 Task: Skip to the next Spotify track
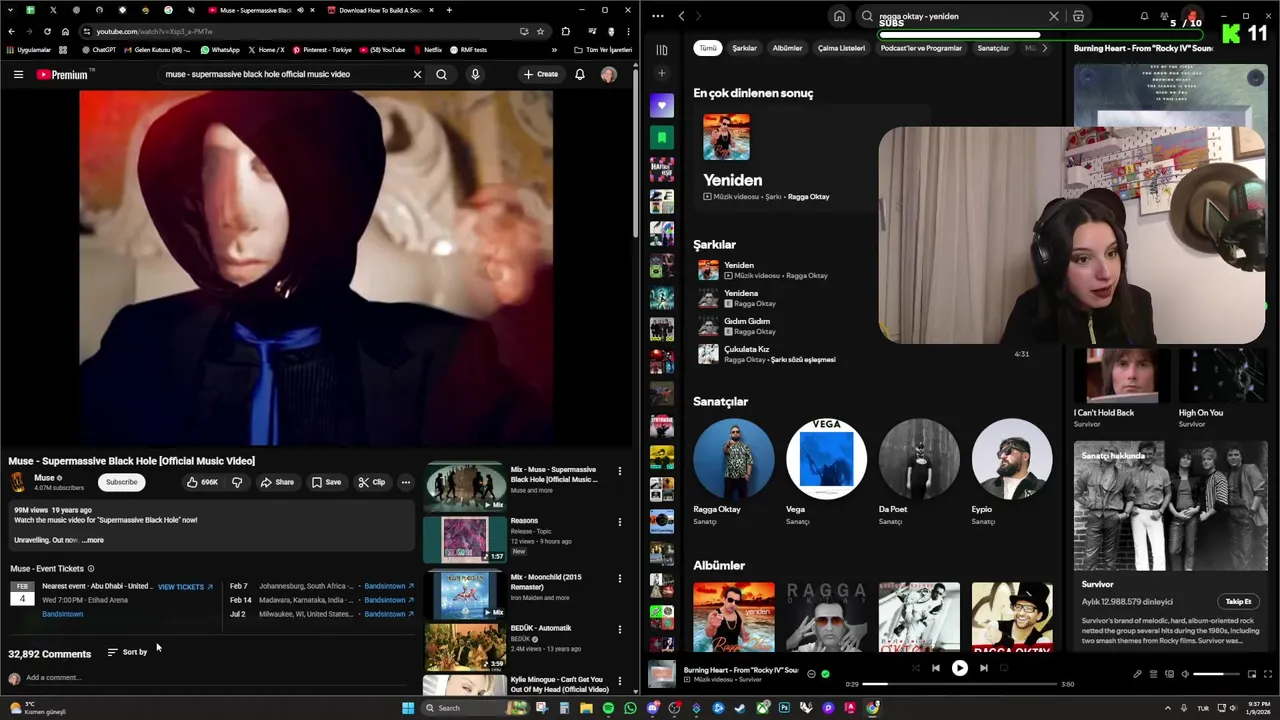coord(984,668)
